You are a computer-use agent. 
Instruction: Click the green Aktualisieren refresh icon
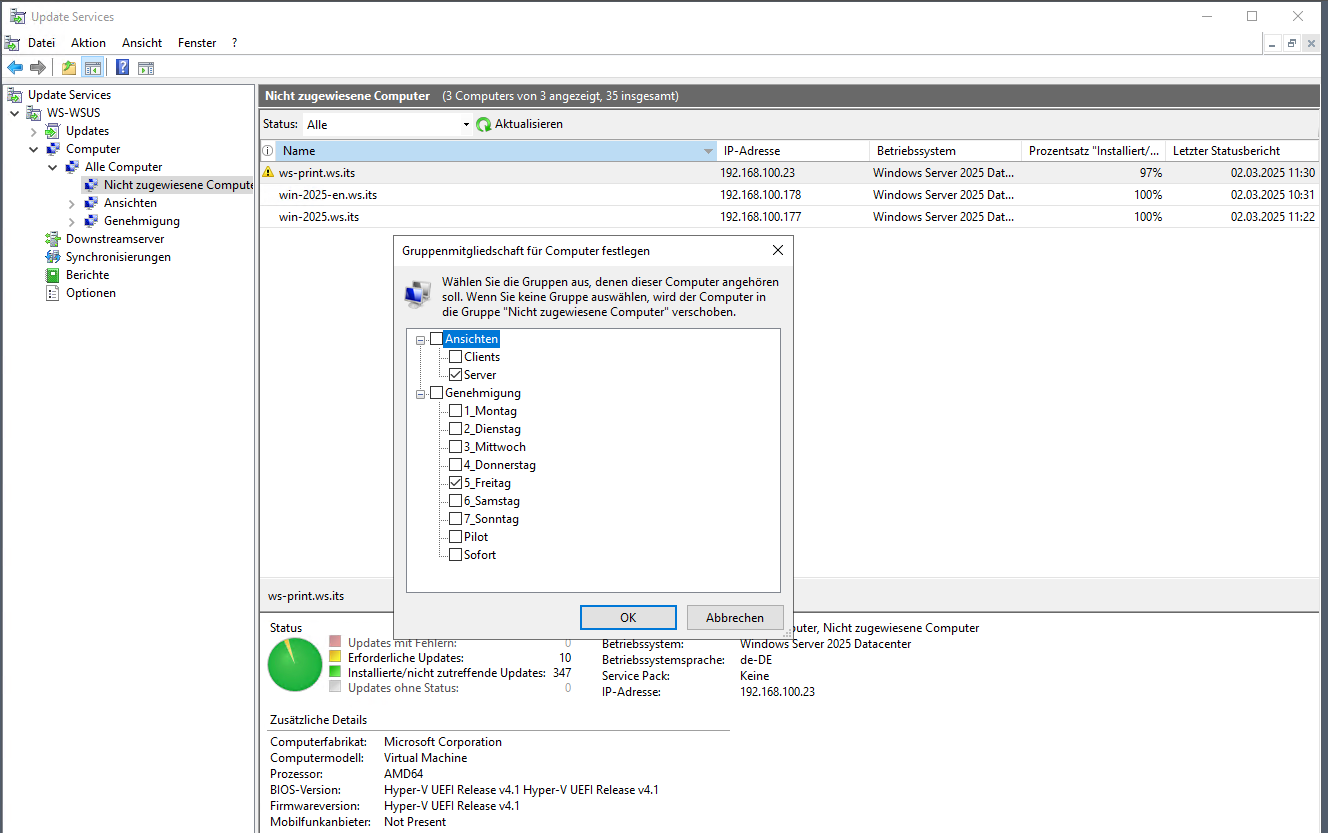click(484, 125)
